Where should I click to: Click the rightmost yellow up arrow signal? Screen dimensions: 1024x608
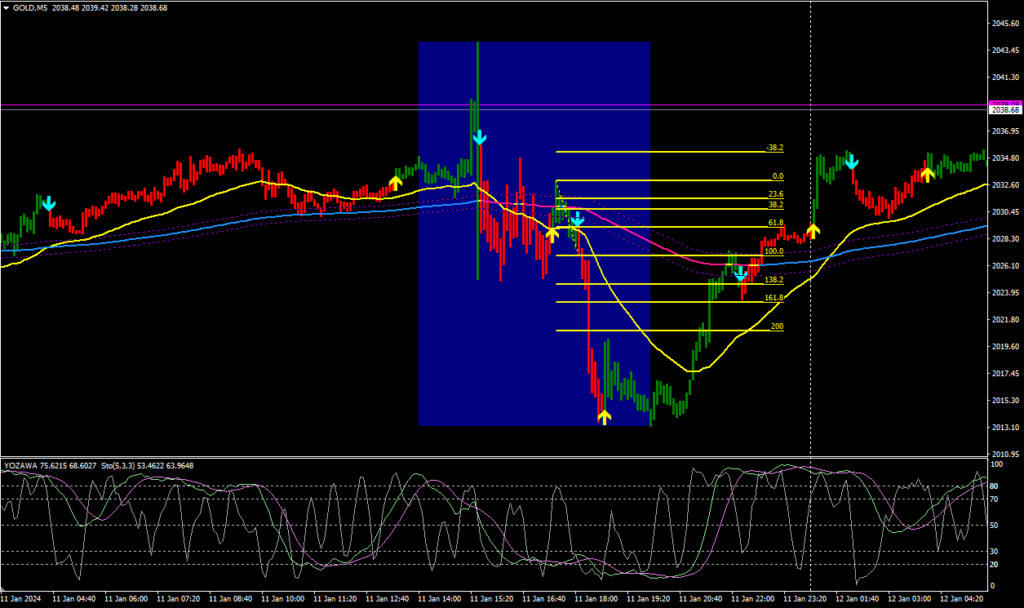coord(927,174)
